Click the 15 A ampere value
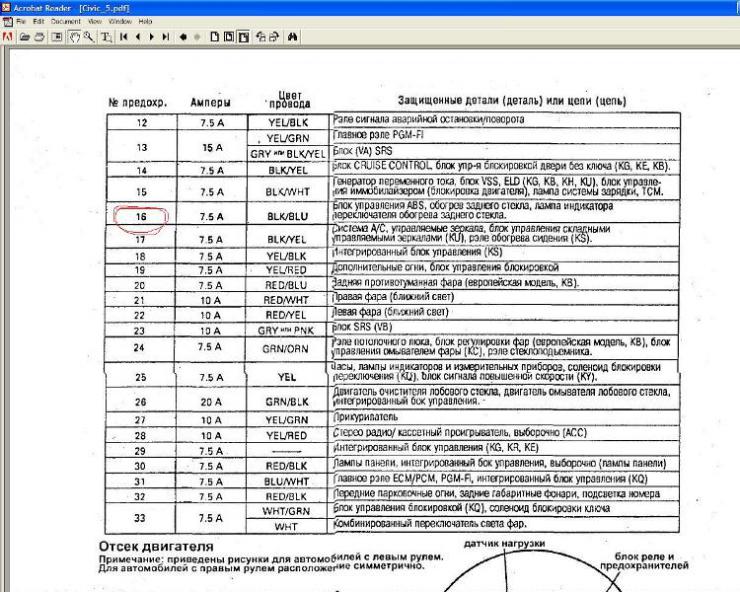This screenshot has height=592, width=740. point(212,148)
